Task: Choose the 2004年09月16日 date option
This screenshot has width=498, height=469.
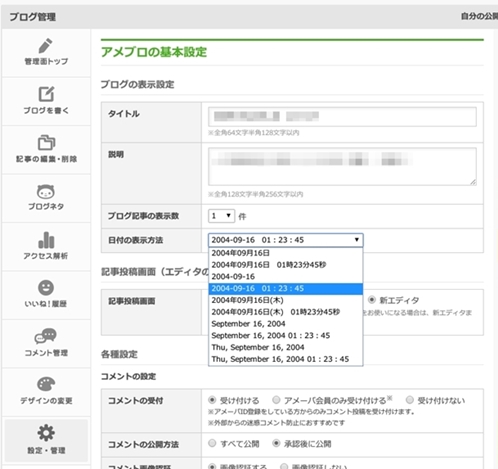Action: coord(286,253)
